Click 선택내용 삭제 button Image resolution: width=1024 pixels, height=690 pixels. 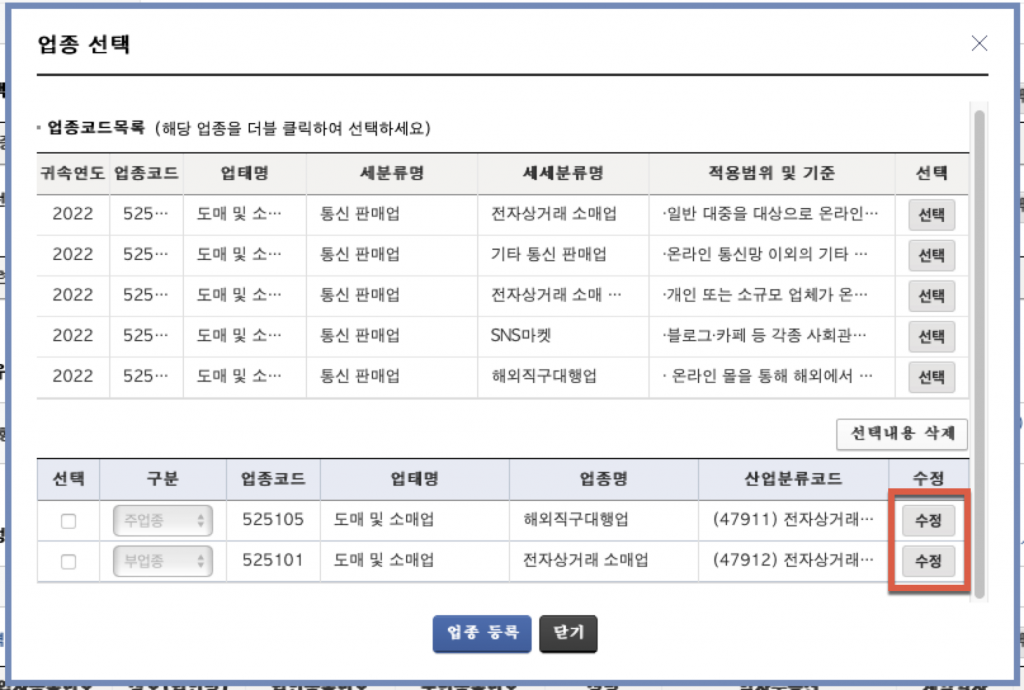click(901, 433)
